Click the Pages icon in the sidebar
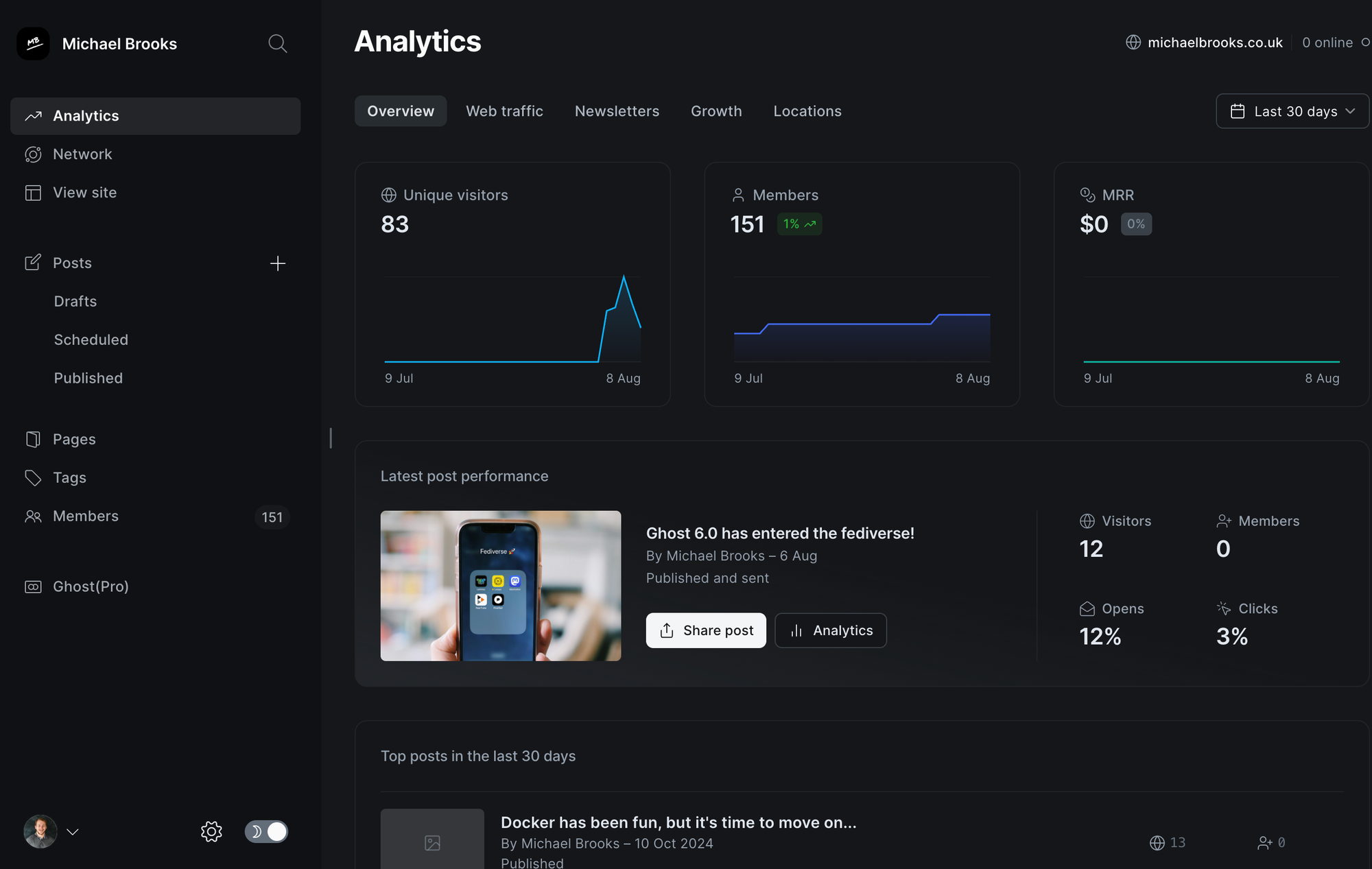This screenshot has width=1372, height=869. tap(33, 439)
